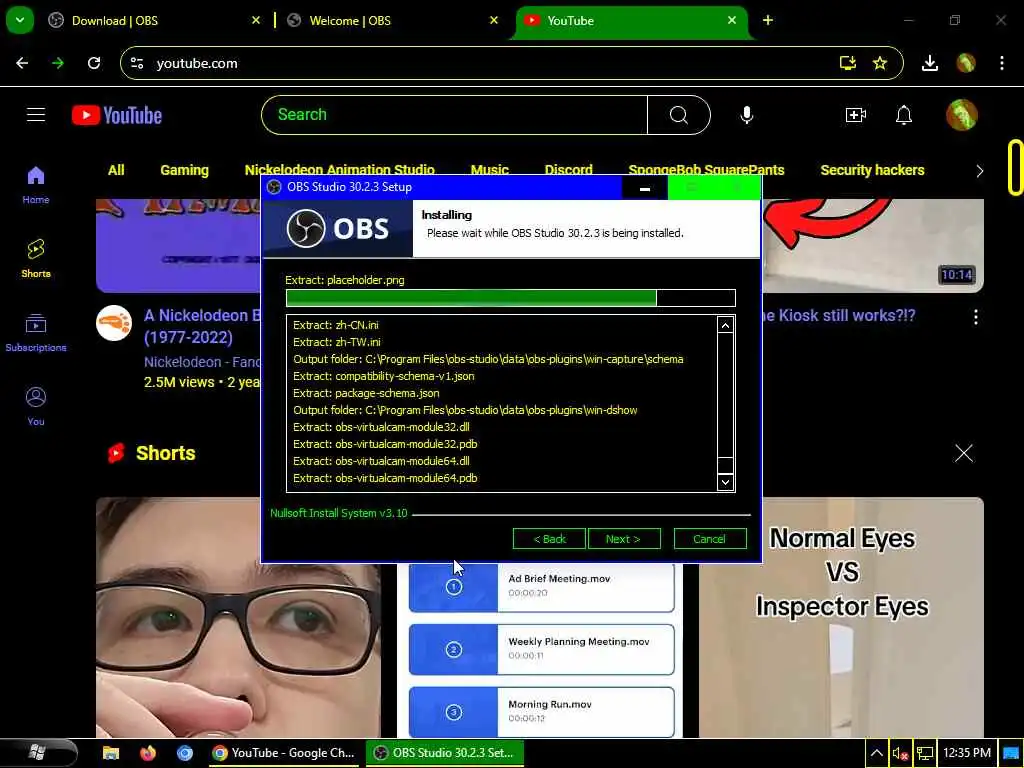The width and height of the screenshot is (1024, 768).
Task: Switch to Download | OBS tab
Action: pyautogui.click(x=154, y=20)
